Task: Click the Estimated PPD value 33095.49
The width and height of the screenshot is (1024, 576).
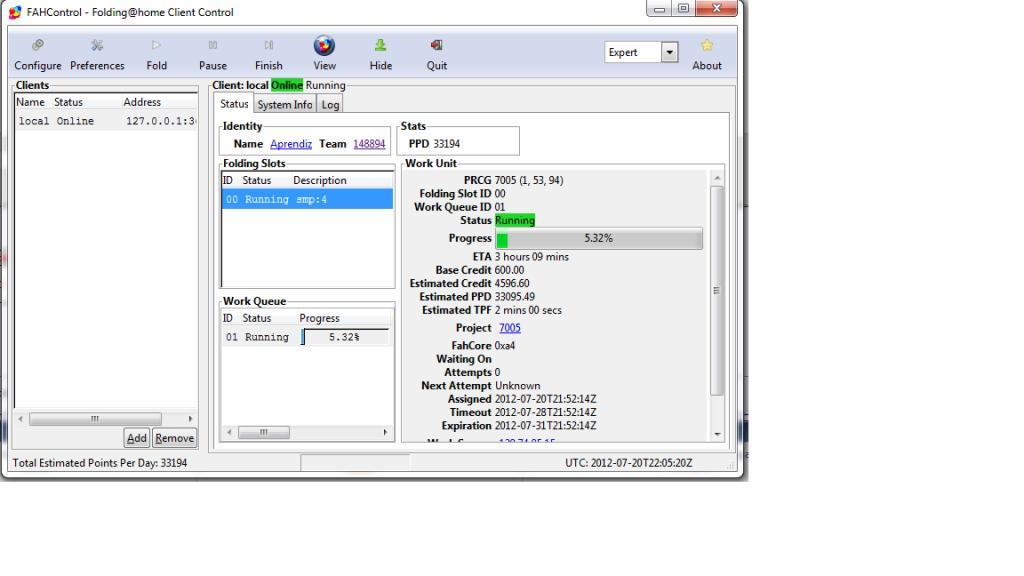Action: click(x=515, y=296)
